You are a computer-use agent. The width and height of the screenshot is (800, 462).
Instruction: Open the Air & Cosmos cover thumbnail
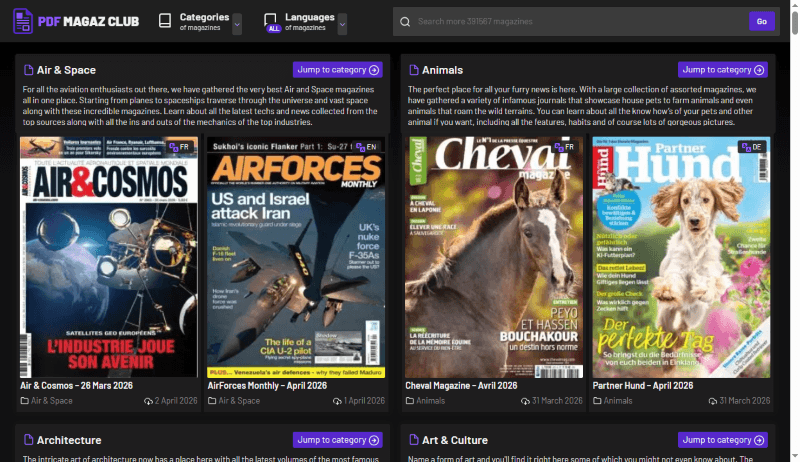click(109, 257)
